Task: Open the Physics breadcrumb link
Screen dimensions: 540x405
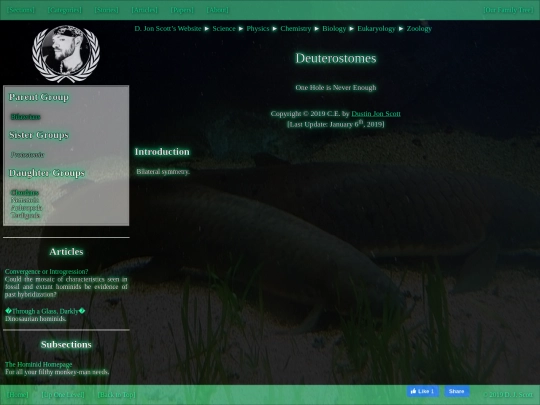Action: 258,29
